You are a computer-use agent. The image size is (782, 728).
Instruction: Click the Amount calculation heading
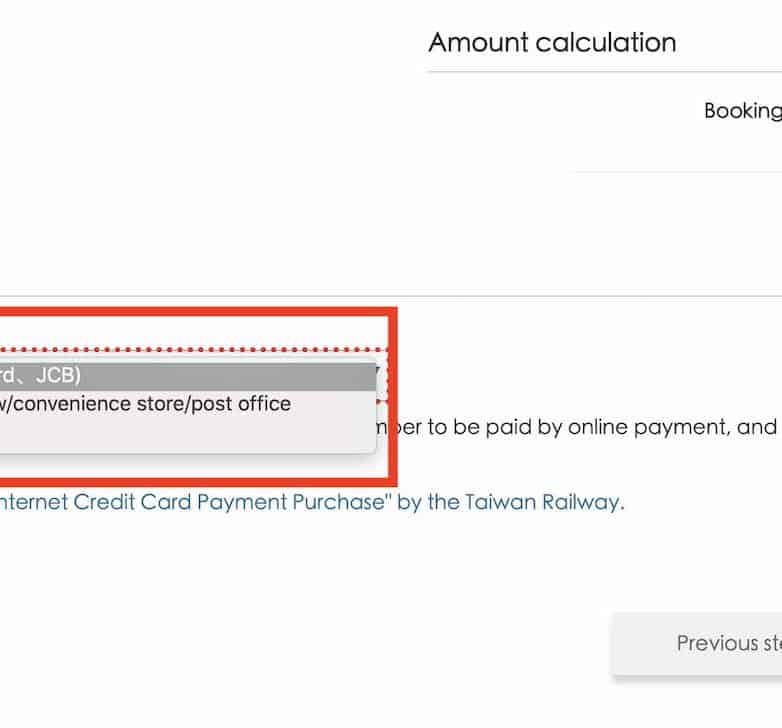552,42
